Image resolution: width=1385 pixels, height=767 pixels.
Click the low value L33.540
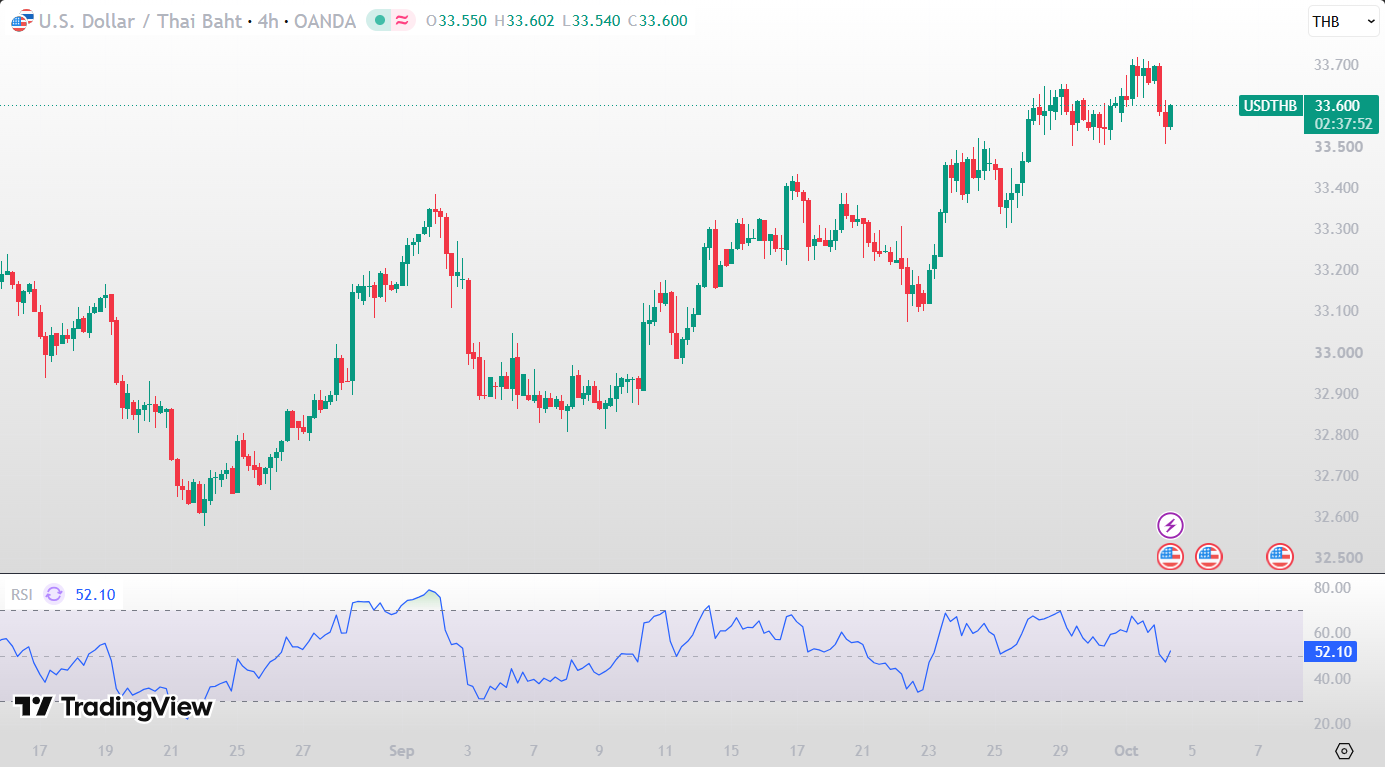pyautogui.click(x=591, y=21)
